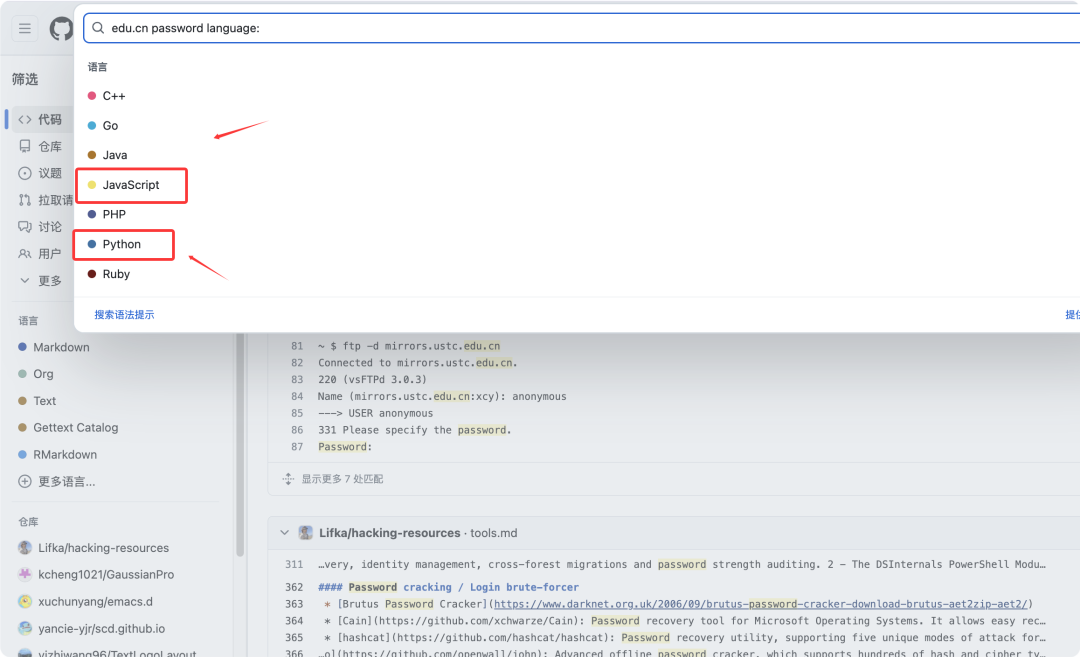1080x657 pixels.
Task: Filter by RMarkdown language
Action: (65, 455)
